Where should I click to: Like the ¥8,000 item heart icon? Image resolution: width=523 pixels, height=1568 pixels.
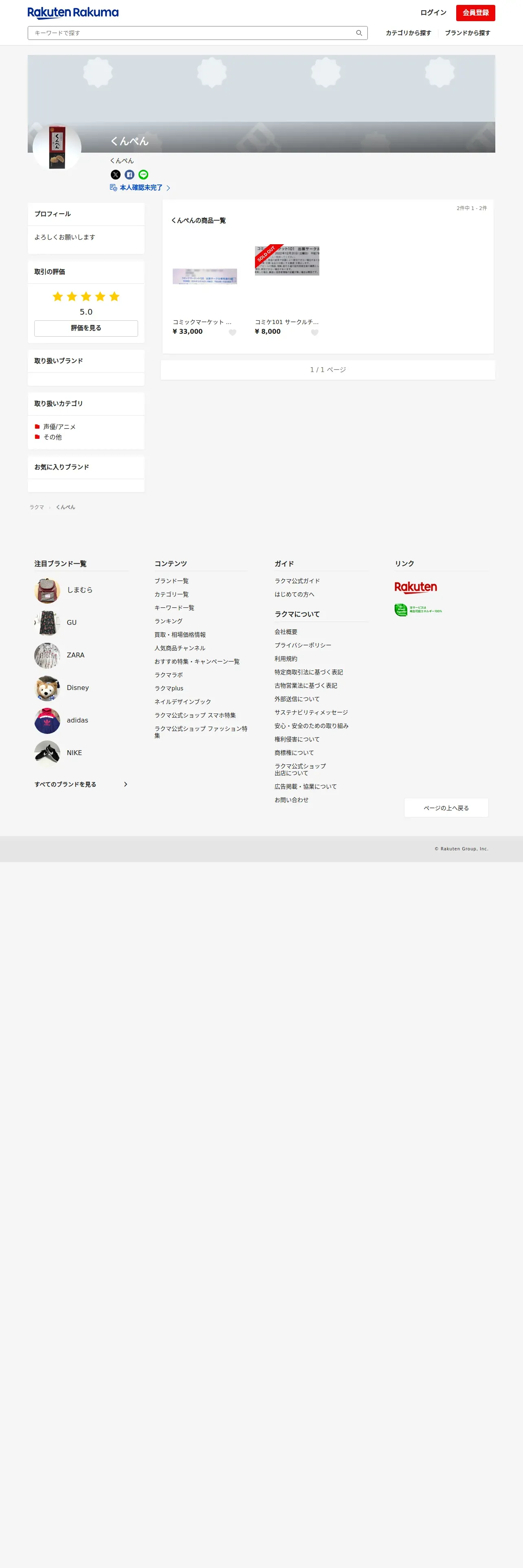pos(315,332)
